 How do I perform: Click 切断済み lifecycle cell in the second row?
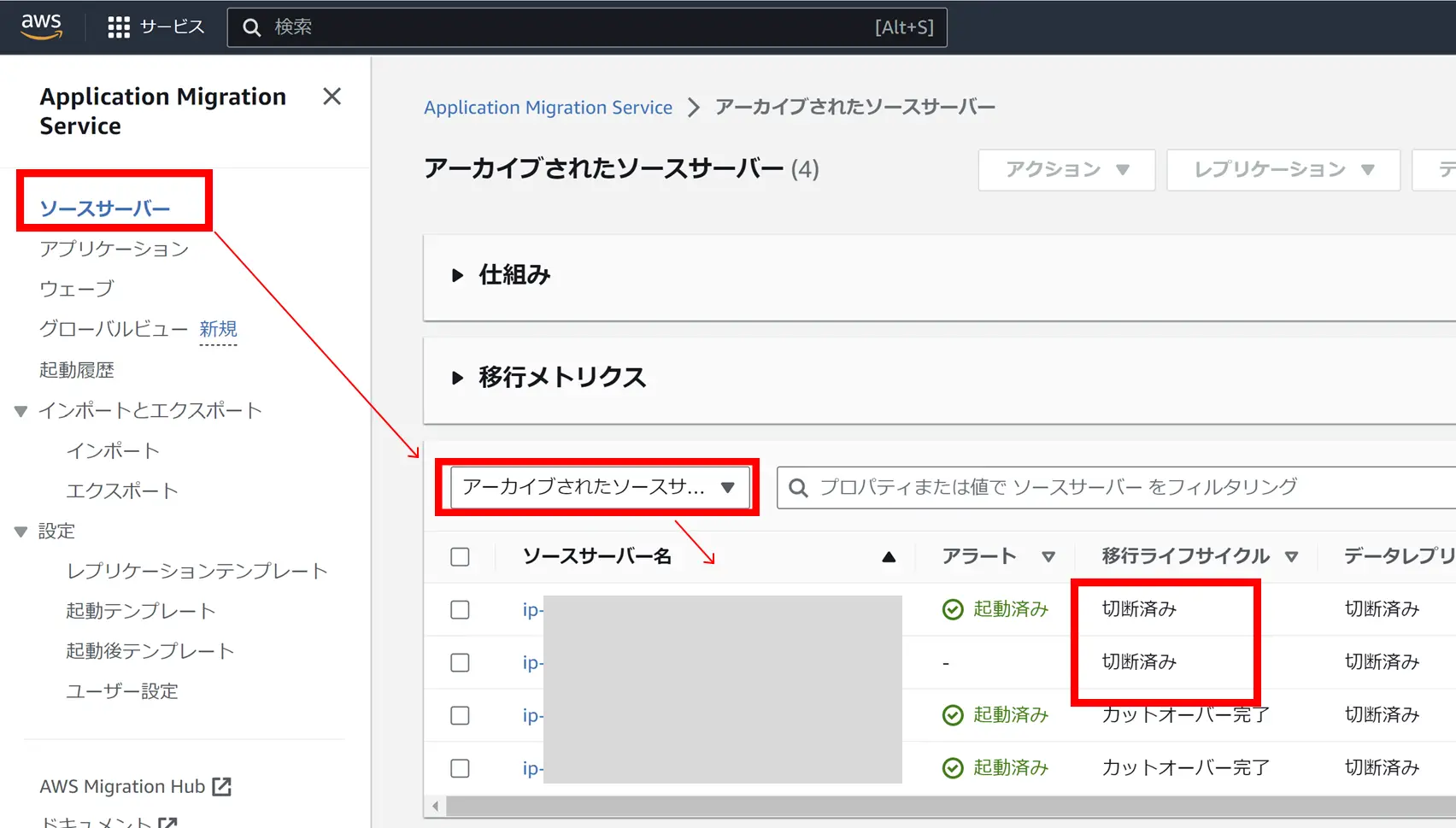tap(1139, 661)
